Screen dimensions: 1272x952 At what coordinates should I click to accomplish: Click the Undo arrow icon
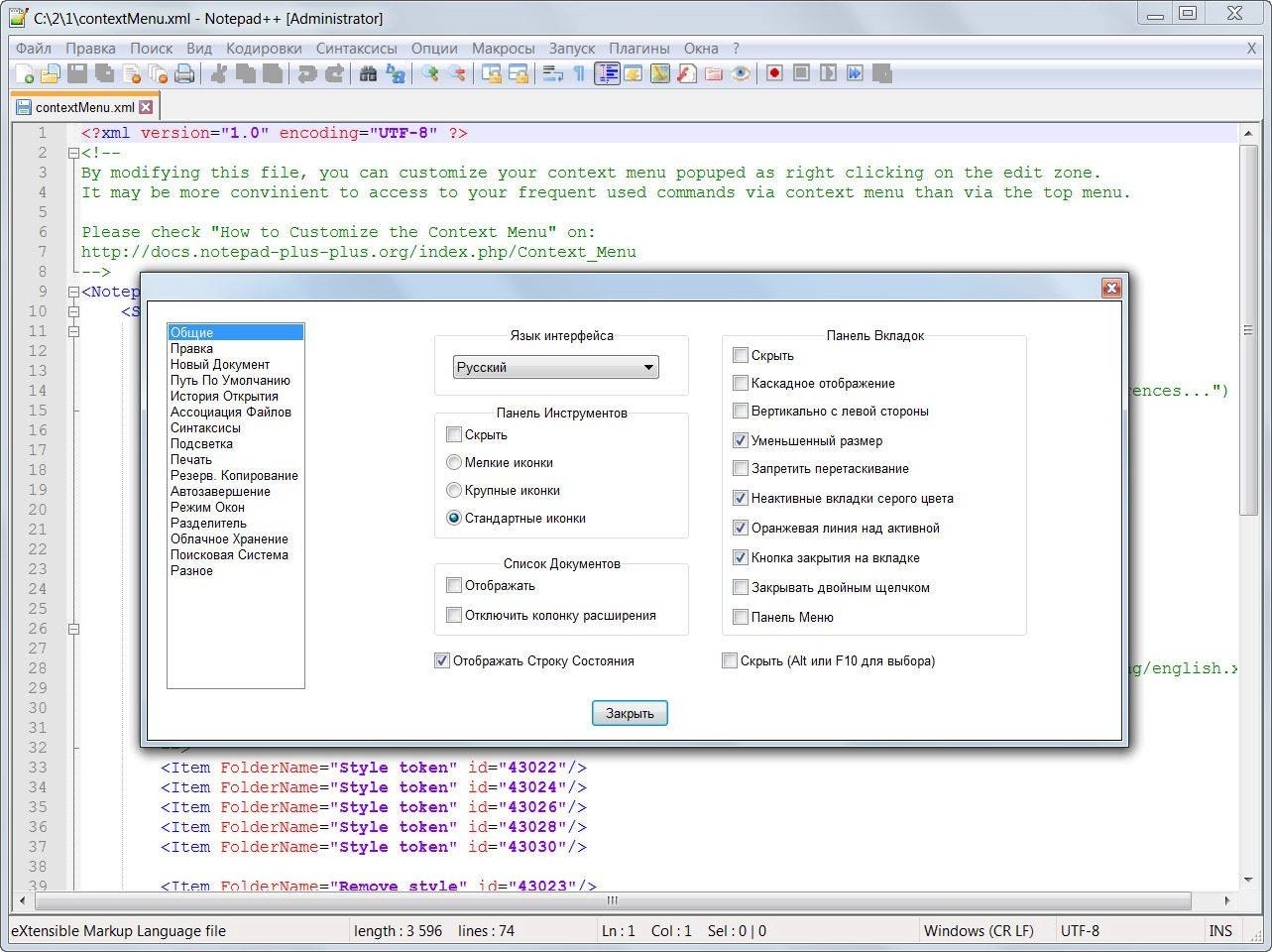coord(307,73)
